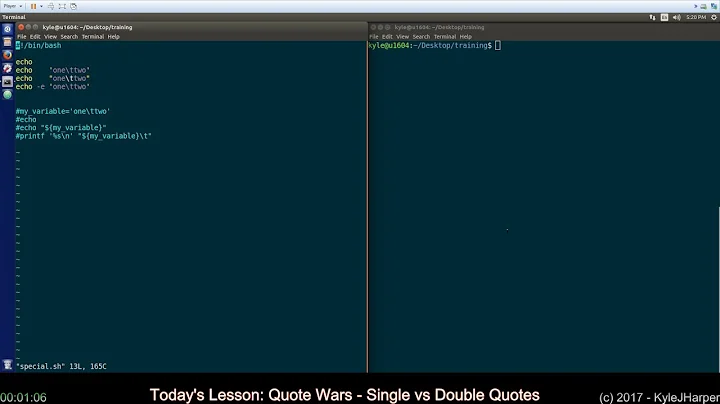Close the left terminal window with red button

pyautogui.click(x=21, y=27)
